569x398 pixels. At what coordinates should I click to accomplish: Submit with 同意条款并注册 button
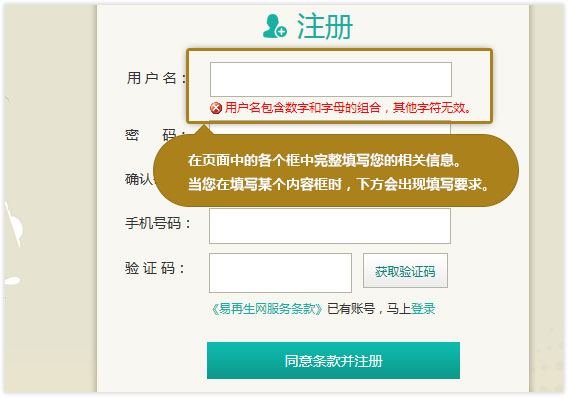[333, 361]
